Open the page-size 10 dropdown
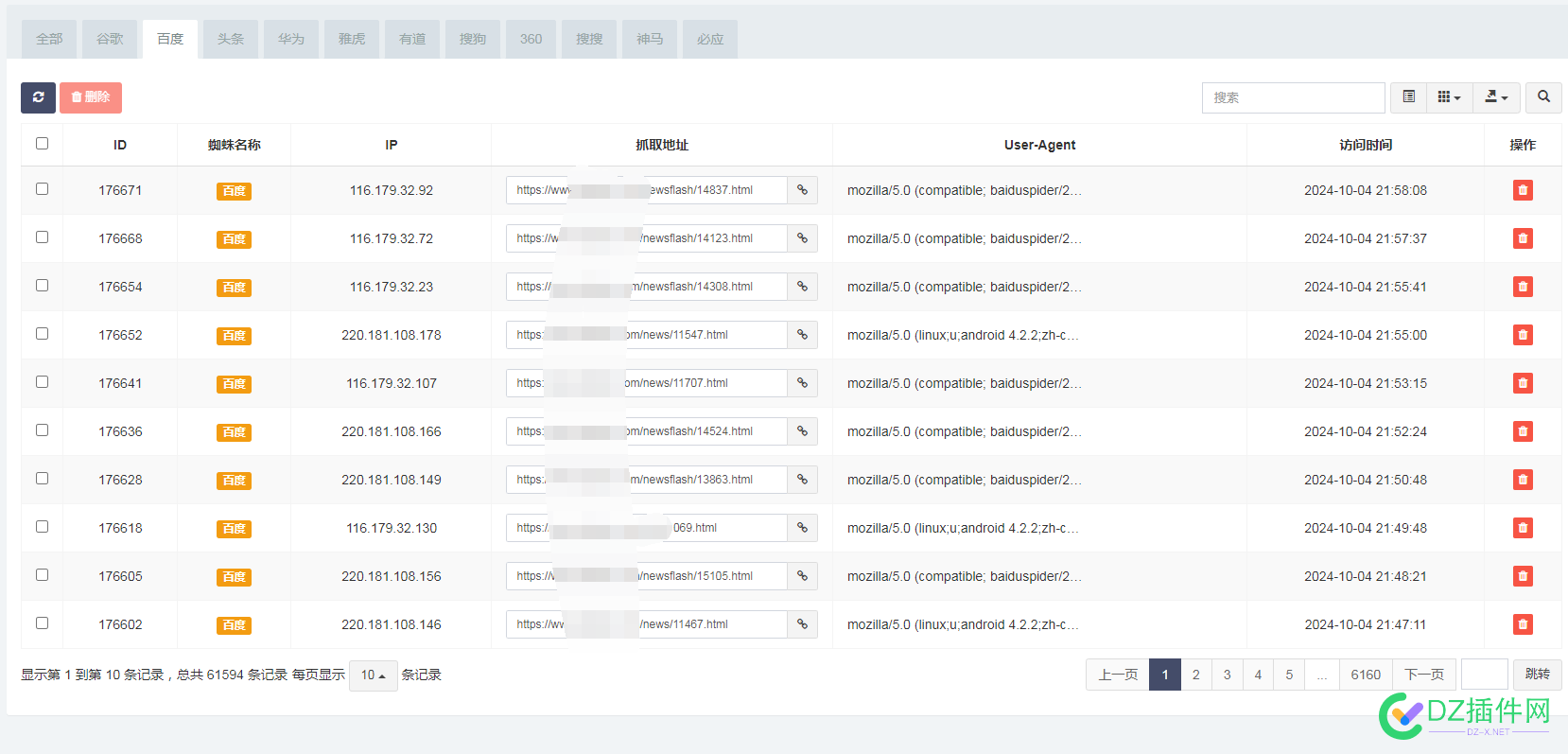Viewport: 1568px width, 754px height. click(x=373, y=675)
